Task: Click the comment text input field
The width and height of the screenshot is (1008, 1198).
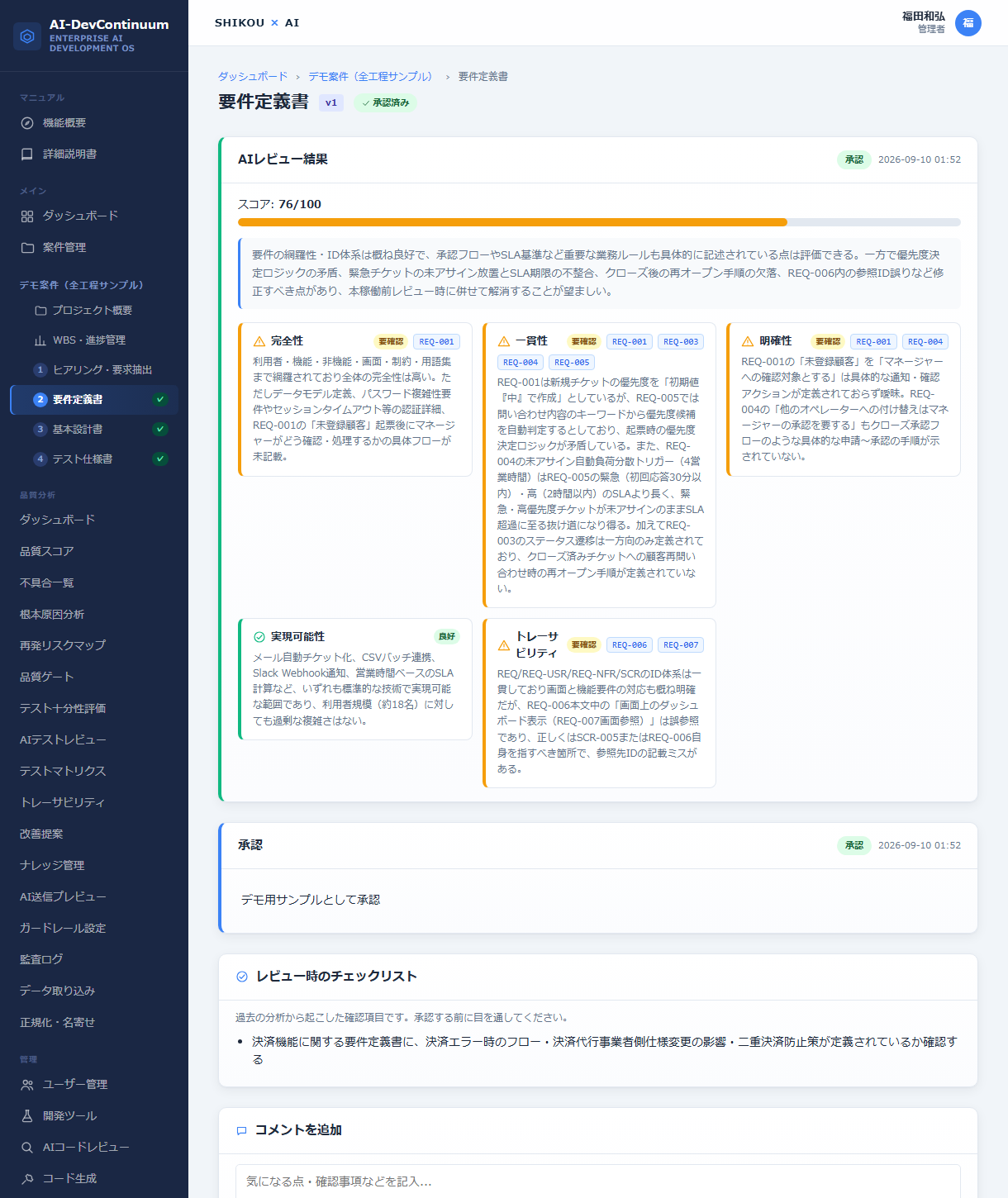Action: (598, 1181)
